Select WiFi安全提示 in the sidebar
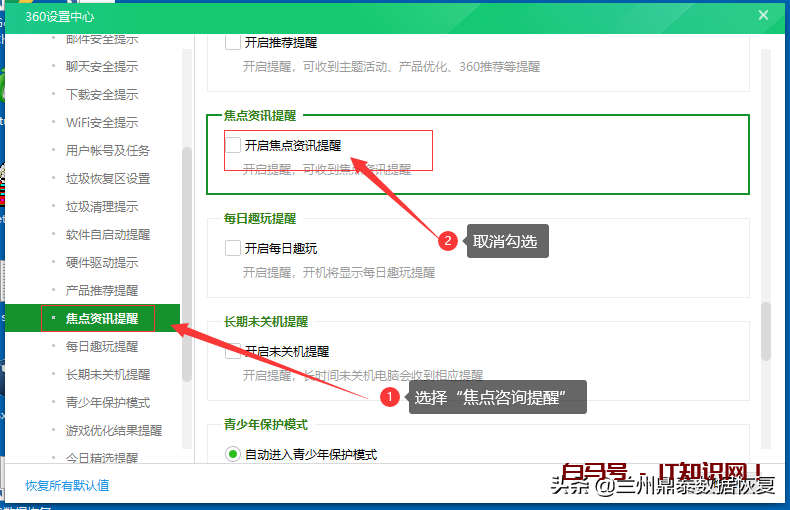790x510 pixels. 102,122
